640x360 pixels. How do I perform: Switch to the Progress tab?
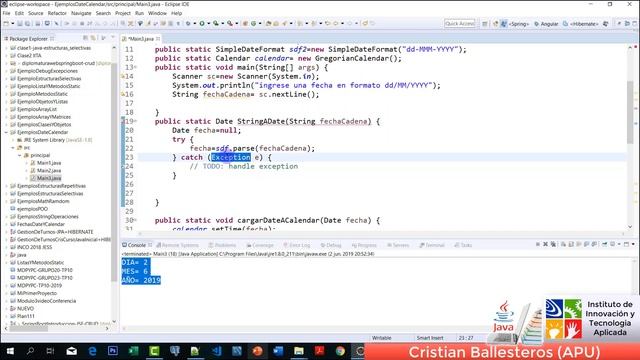[364, 245]
